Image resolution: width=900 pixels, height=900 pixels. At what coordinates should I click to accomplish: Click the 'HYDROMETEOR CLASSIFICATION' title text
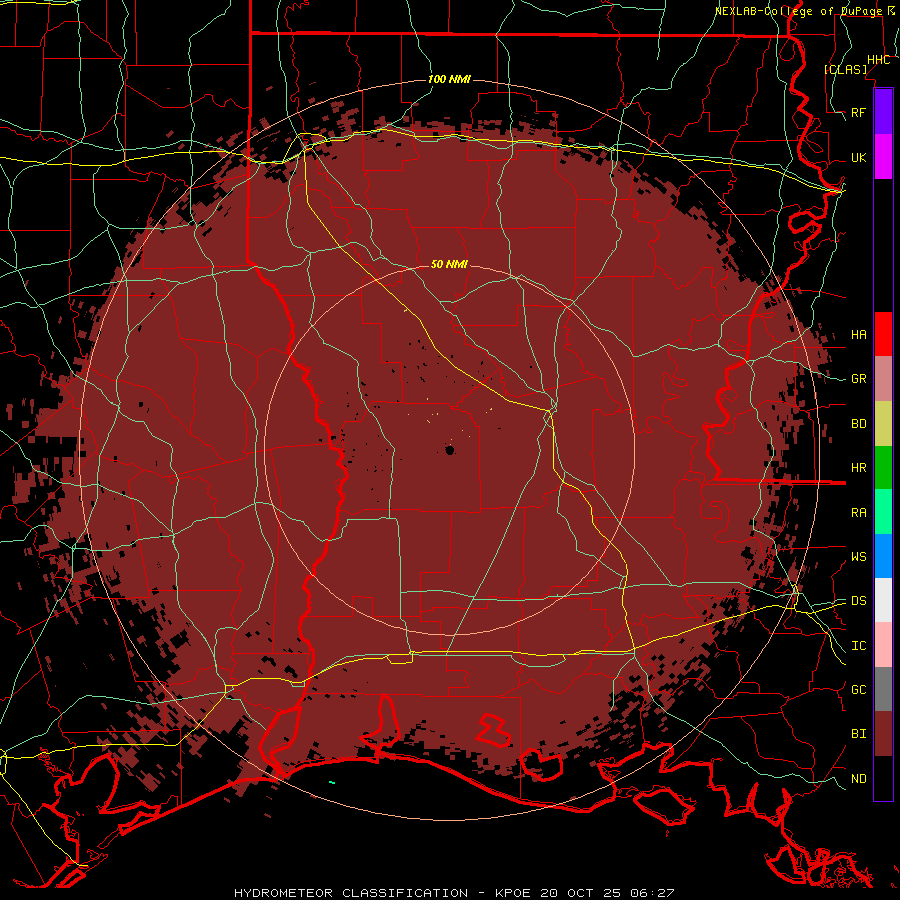(351, 893)
